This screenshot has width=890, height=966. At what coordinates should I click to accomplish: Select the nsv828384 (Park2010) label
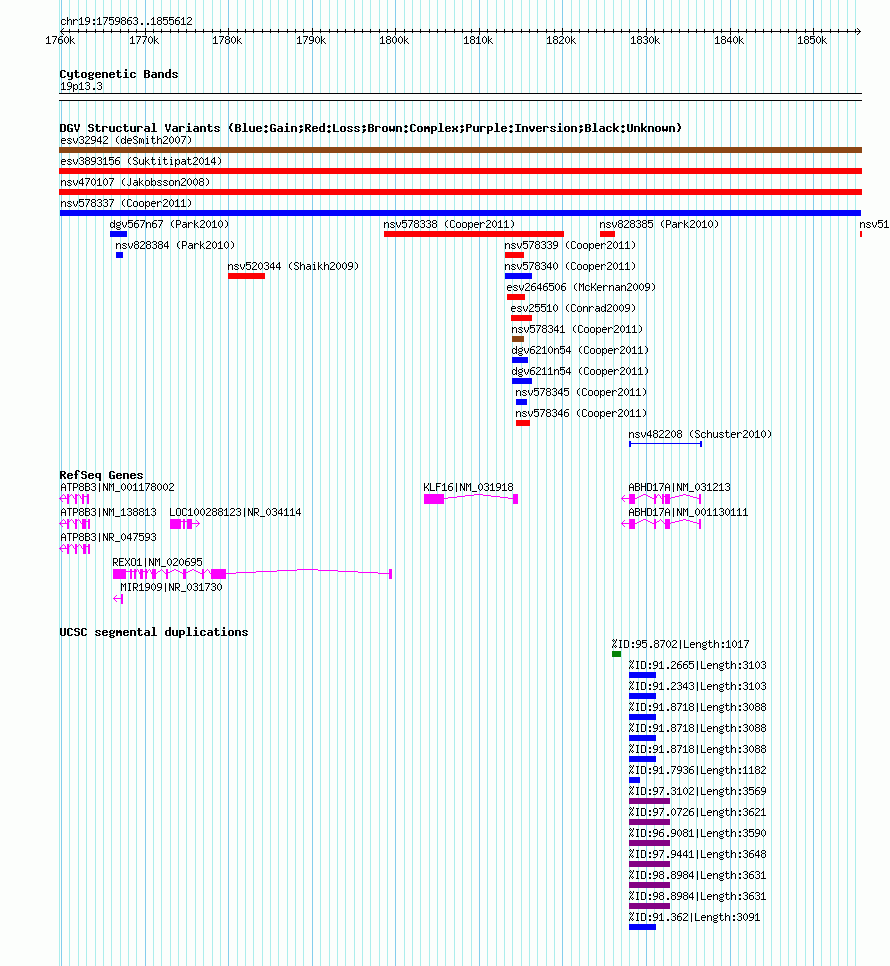[175, 245]
